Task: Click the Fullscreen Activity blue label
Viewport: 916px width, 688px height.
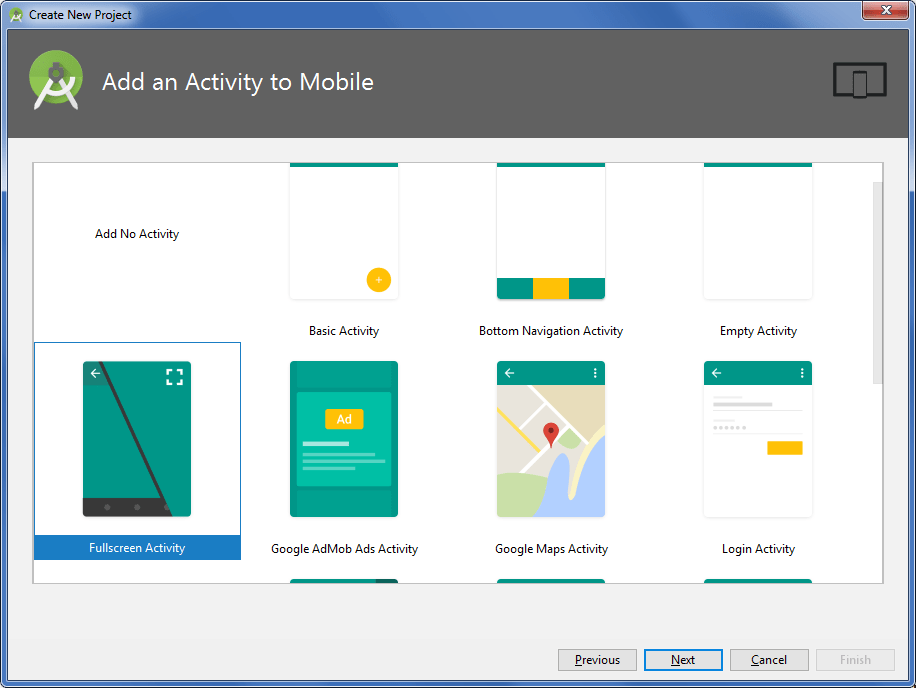Action: pos(137,547)
